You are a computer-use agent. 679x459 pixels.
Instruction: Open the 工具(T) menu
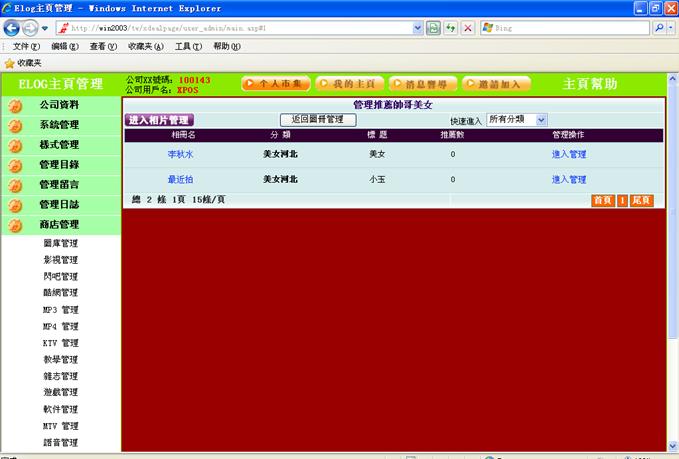pos(189,46)
